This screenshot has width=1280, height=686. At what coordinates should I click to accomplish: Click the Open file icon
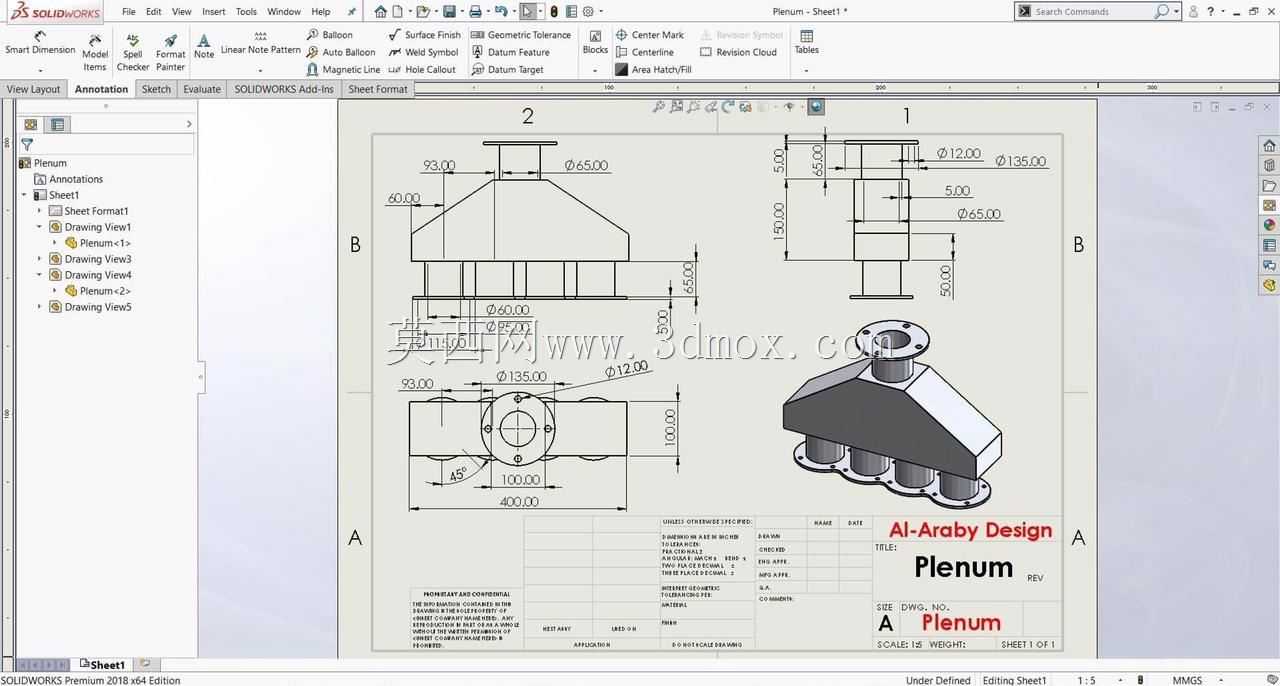click(x=423, y=12)
